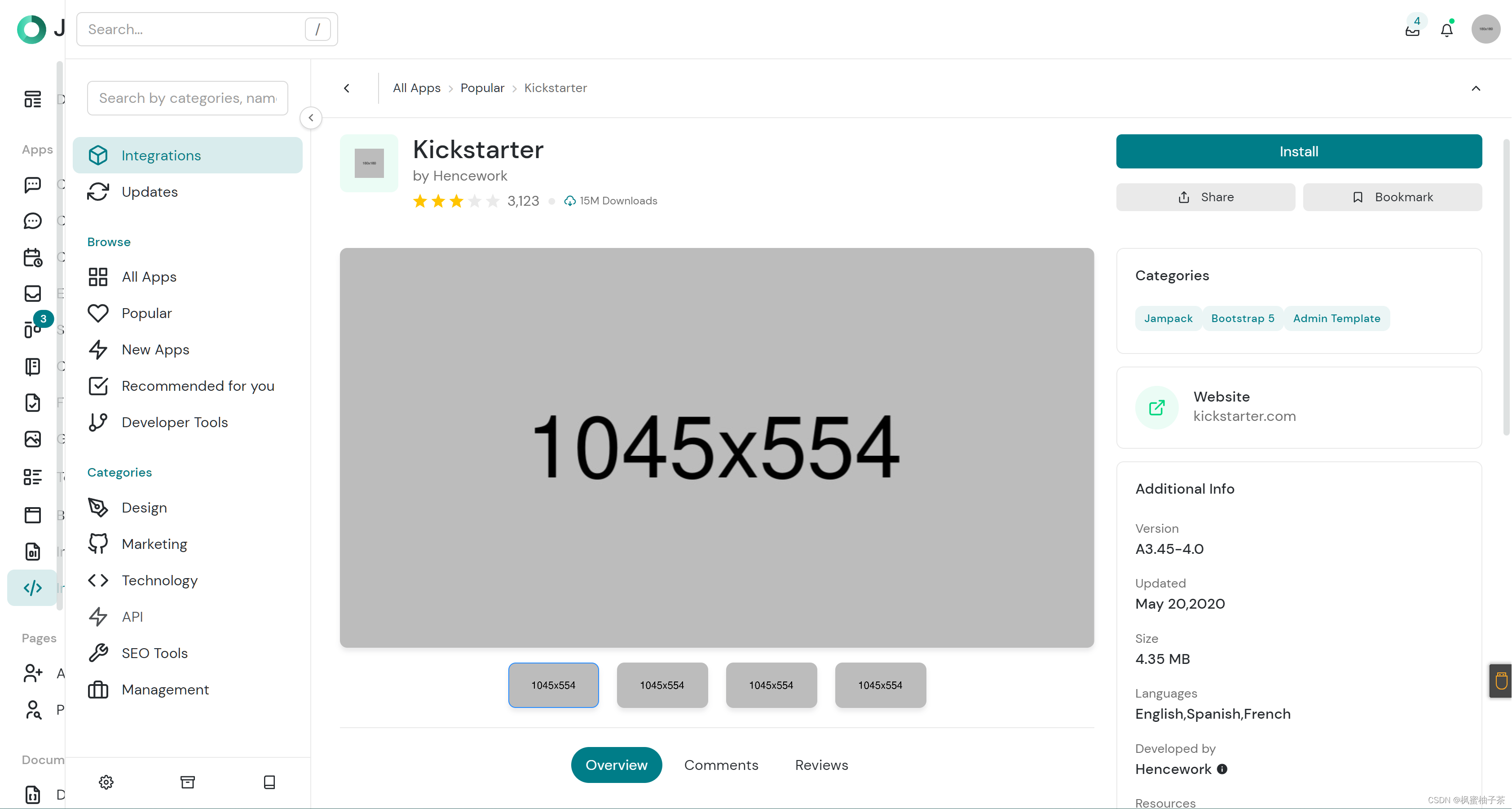The height and width of the screenshot is (809, 1512).
Task: Open notifications bell icon
Action: [x=1447, y=29]
